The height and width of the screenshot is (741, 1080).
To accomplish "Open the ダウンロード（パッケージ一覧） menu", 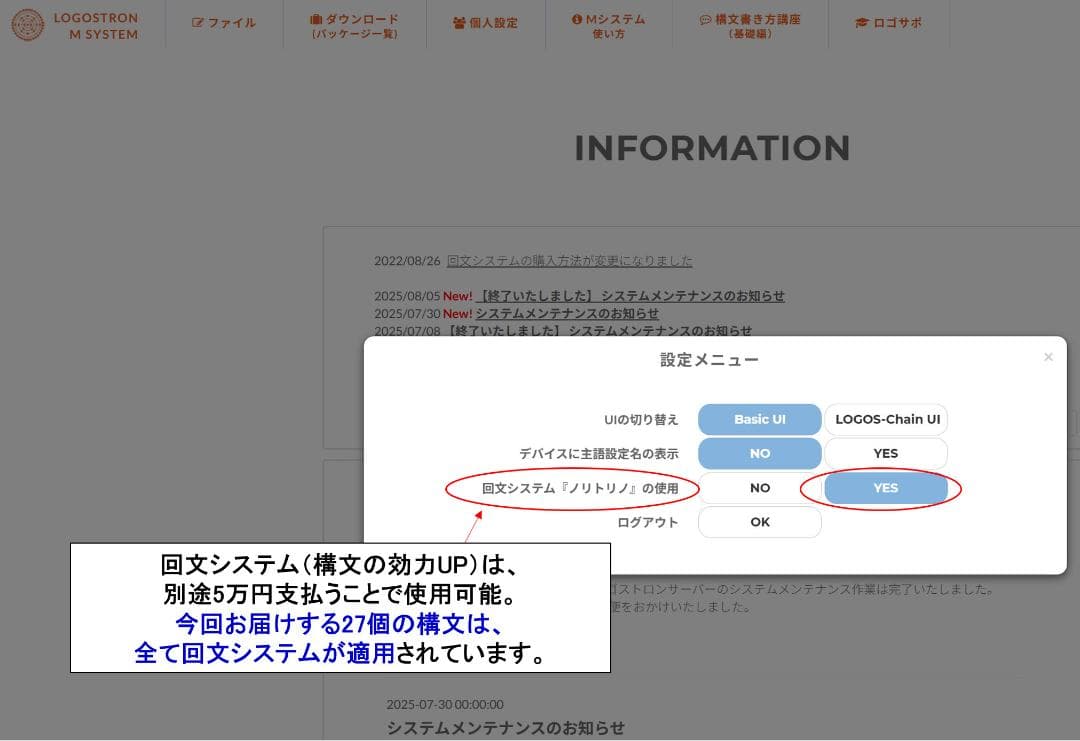I will (x=355, y=25).
